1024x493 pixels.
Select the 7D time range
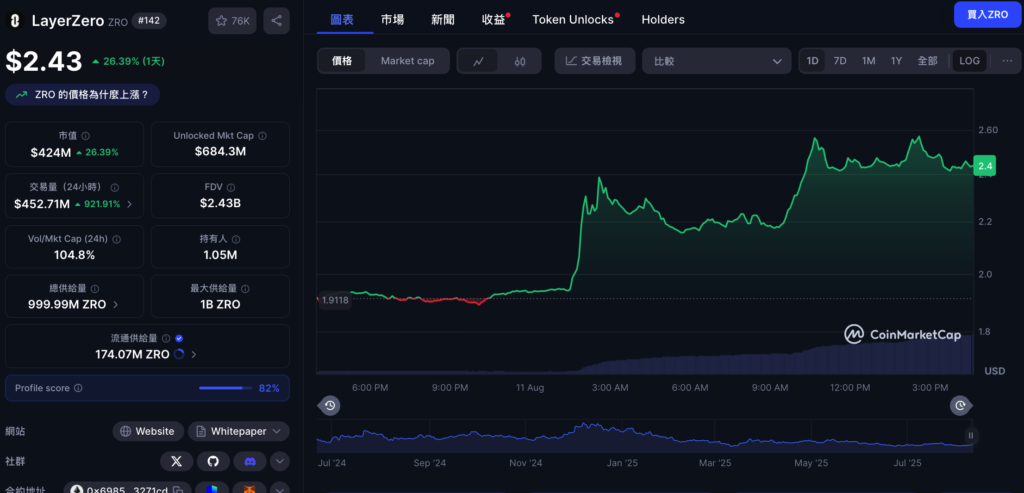coord(840,61)
